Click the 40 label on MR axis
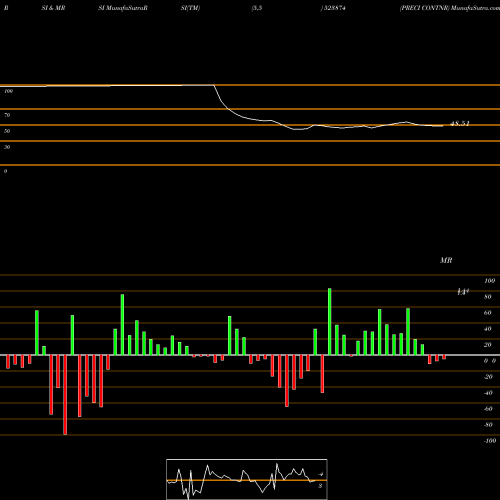 click(488, 329)
